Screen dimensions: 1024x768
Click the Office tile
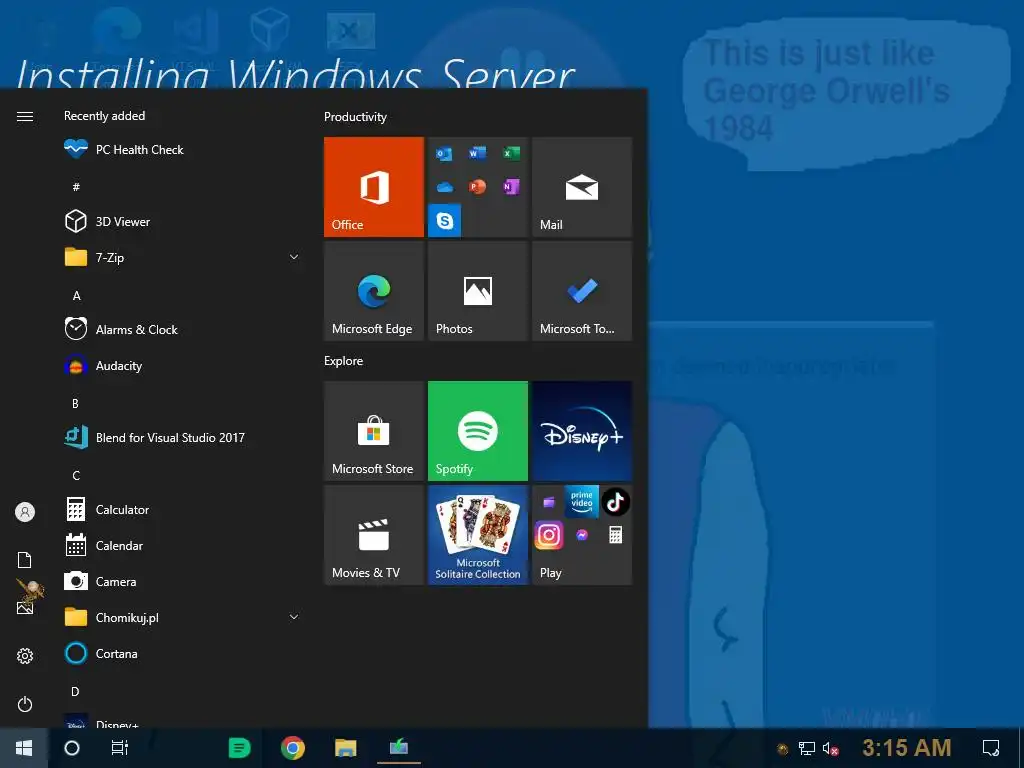tap(374, 187)
